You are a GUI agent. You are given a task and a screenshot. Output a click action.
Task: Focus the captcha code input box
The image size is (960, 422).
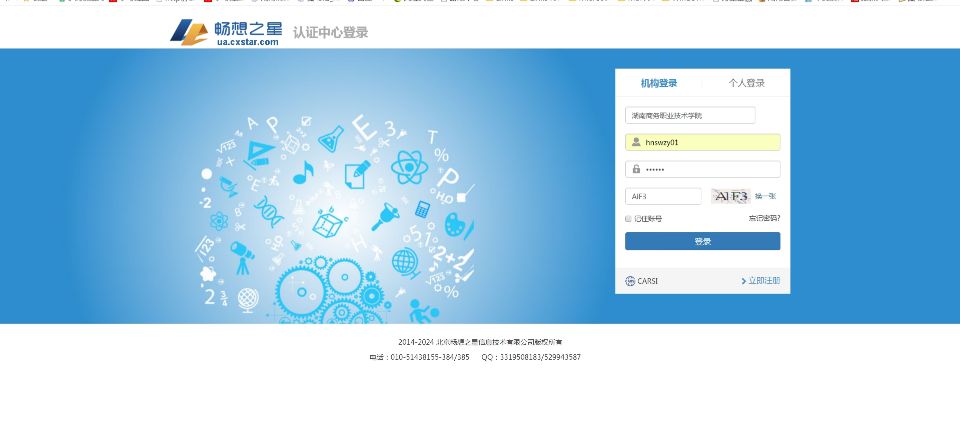click(x=663, y=196)
